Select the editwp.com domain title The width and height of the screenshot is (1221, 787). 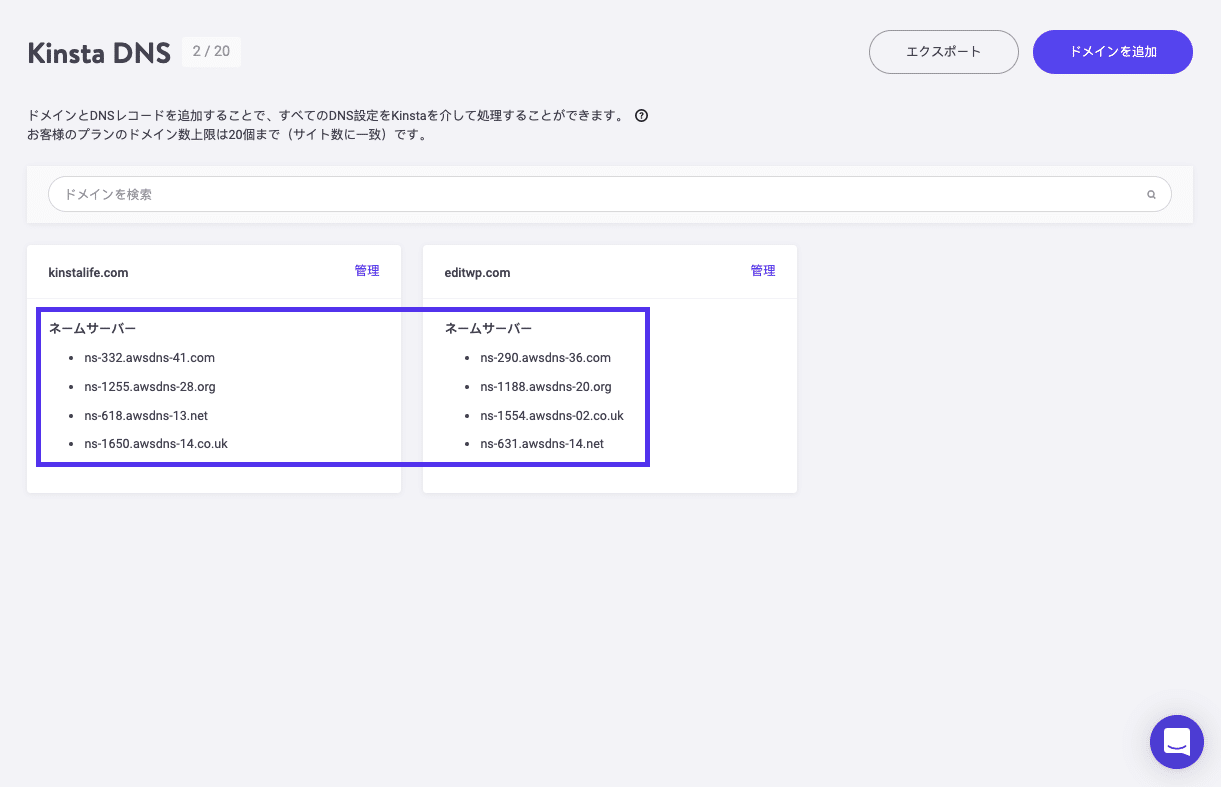point(477,272)
